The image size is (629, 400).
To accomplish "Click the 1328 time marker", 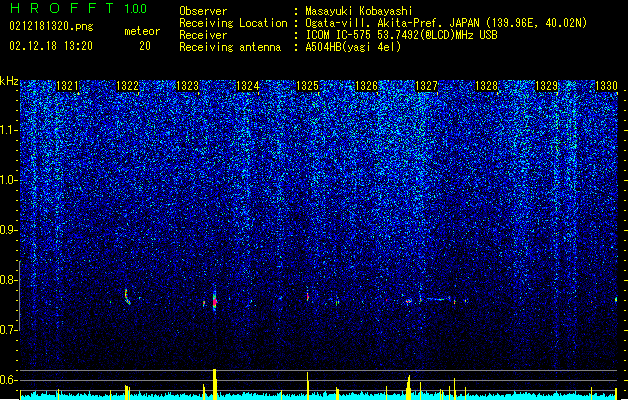I will pyautogui.click(x=487, y=86).
